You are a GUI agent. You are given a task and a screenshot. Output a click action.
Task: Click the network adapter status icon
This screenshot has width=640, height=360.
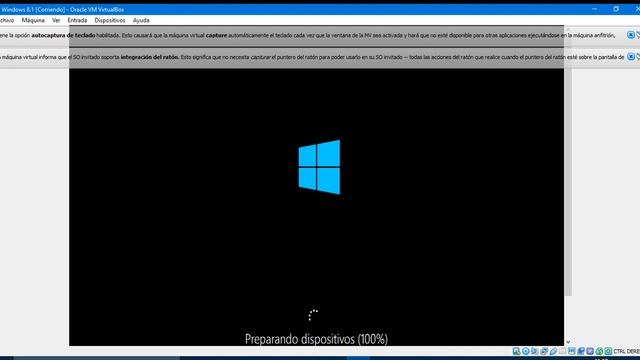pyautogui.click(x=544, y=351)
